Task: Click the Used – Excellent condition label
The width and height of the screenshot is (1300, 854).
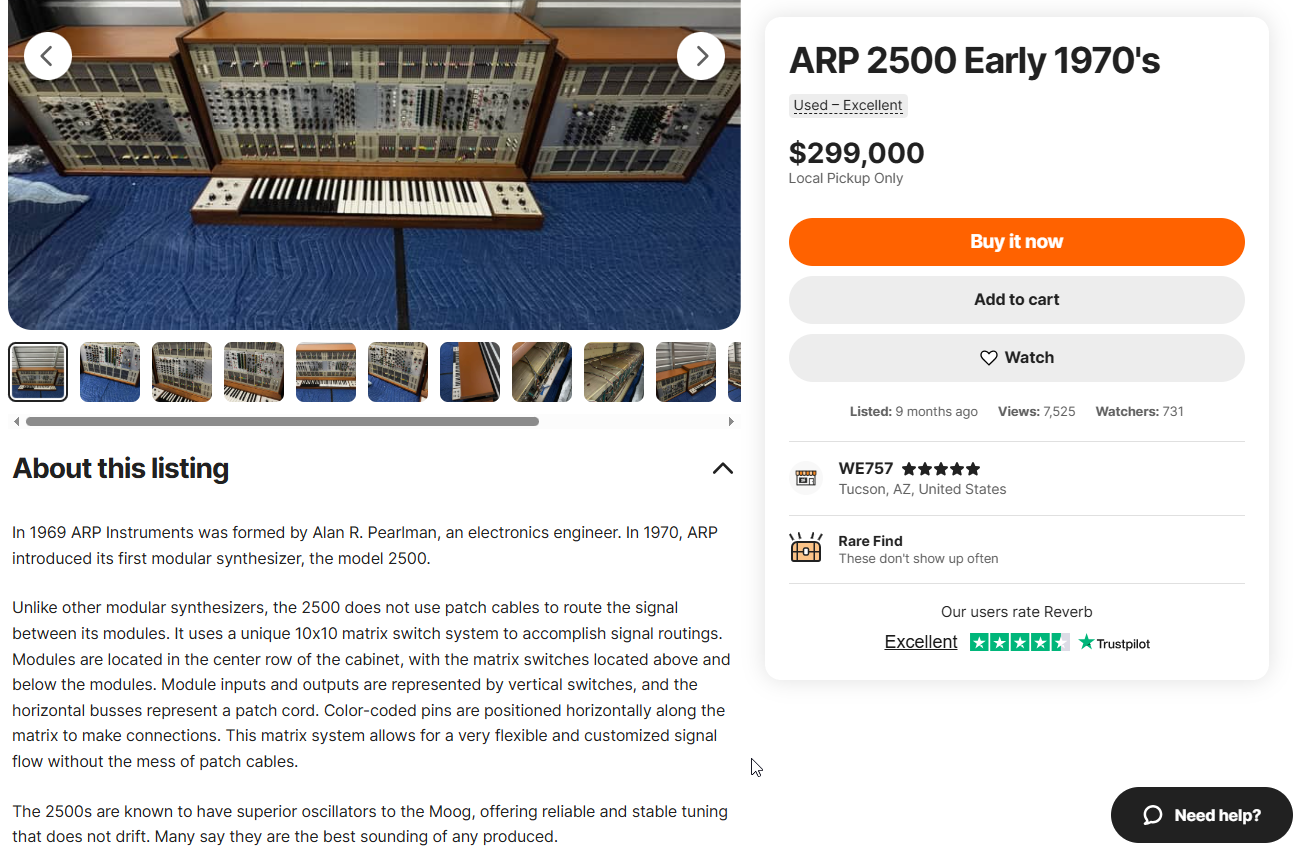Action: click(848, 105)
